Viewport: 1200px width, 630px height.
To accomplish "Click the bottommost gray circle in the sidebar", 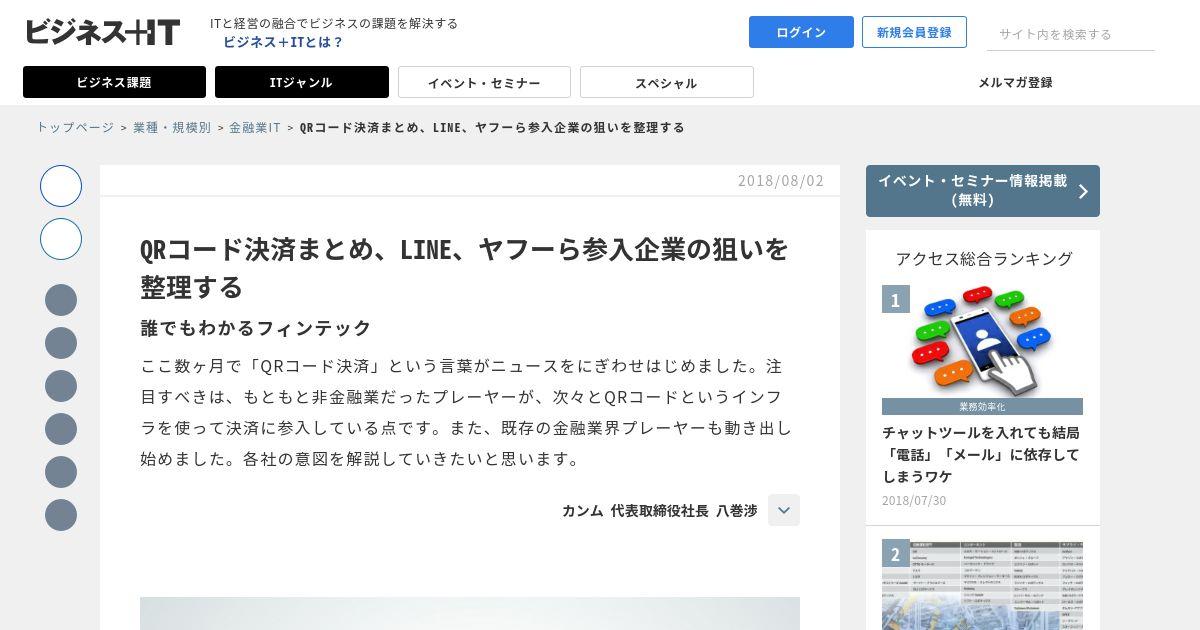I will coord(61,515).
